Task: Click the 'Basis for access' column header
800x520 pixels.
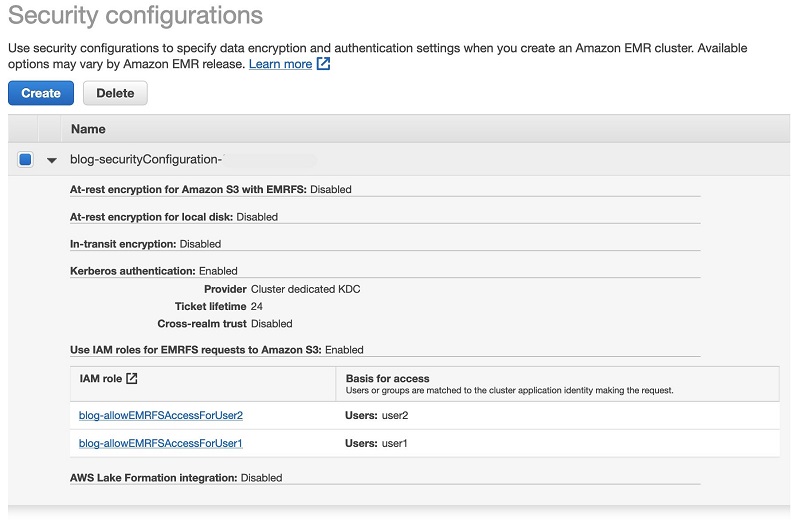Action: pyautogui.click(x=387, y=379)
